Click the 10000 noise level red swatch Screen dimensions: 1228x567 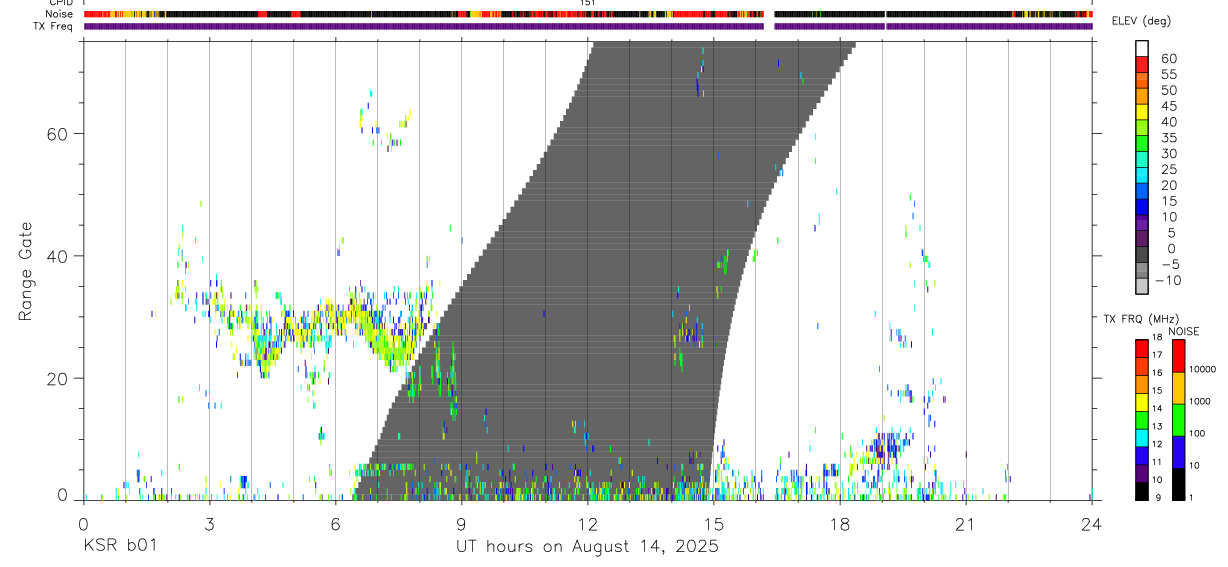(1177, 356)
